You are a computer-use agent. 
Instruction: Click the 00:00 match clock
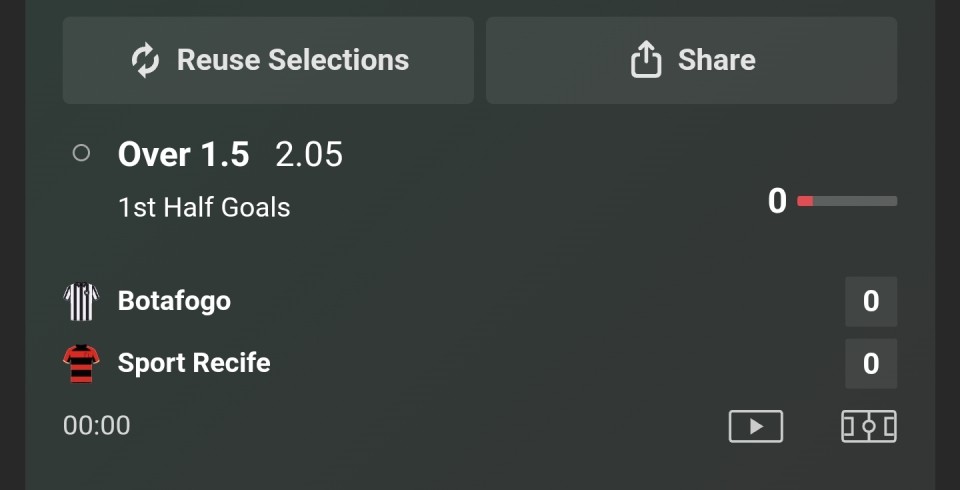click(x=97, y=425)
